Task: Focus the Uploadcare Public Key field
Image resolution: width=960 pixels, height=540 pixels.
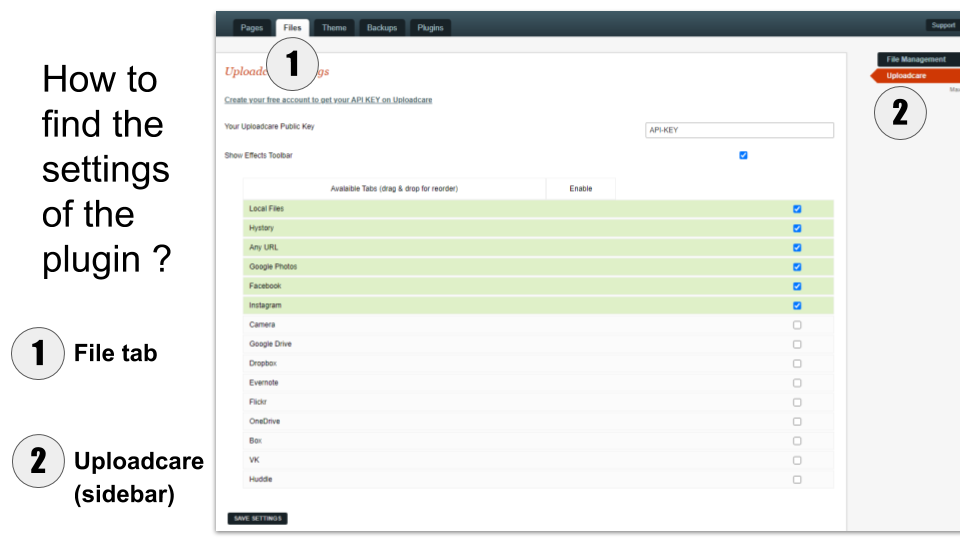Action: tap(739, 130)
